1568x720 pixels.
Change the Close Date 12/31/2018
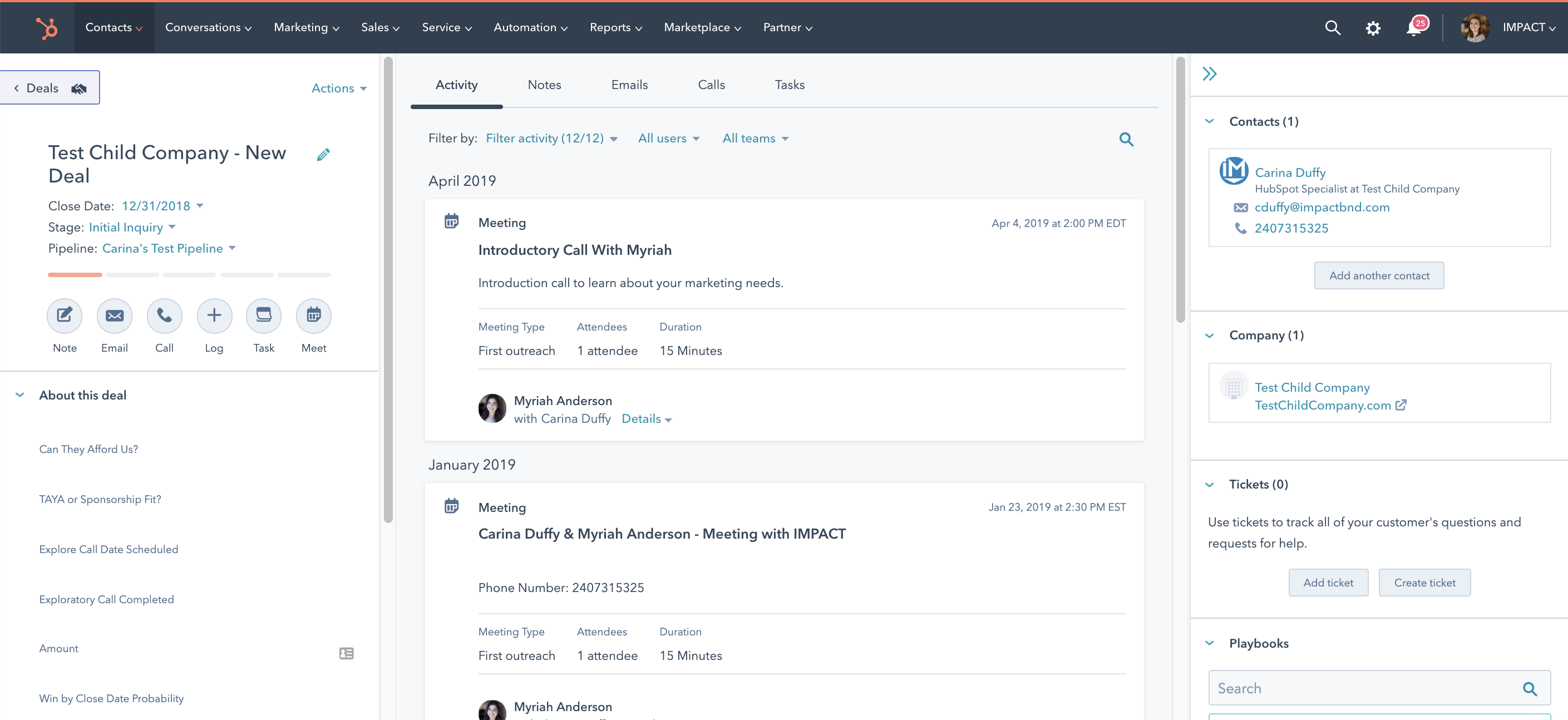tap(162, 206)
